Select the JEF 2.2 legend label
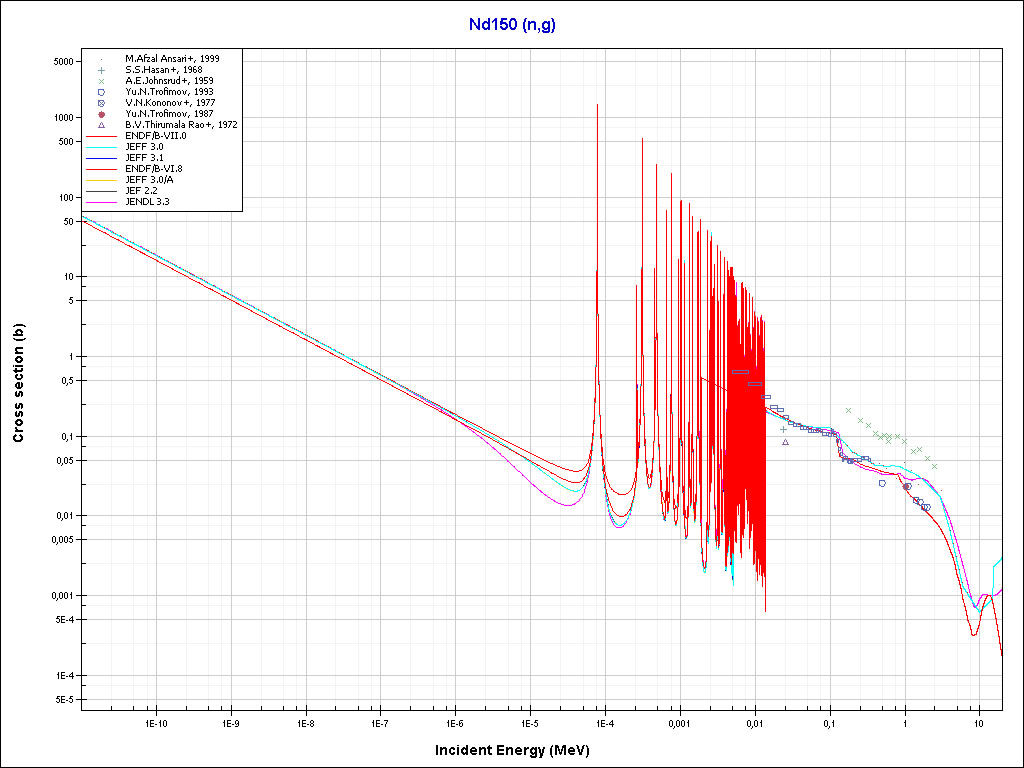 pos(142,191)
